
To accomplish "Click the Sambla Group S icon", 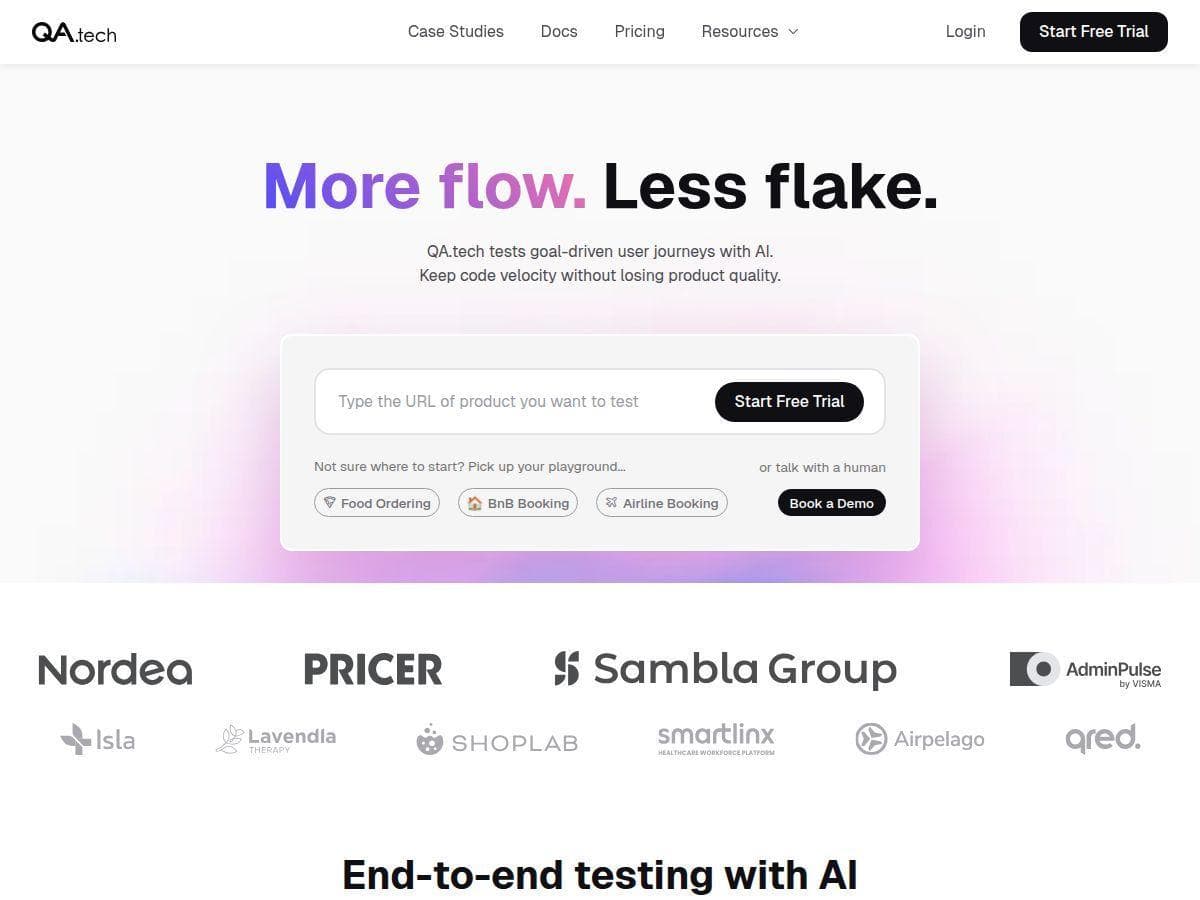I will [x=566, y=668].
